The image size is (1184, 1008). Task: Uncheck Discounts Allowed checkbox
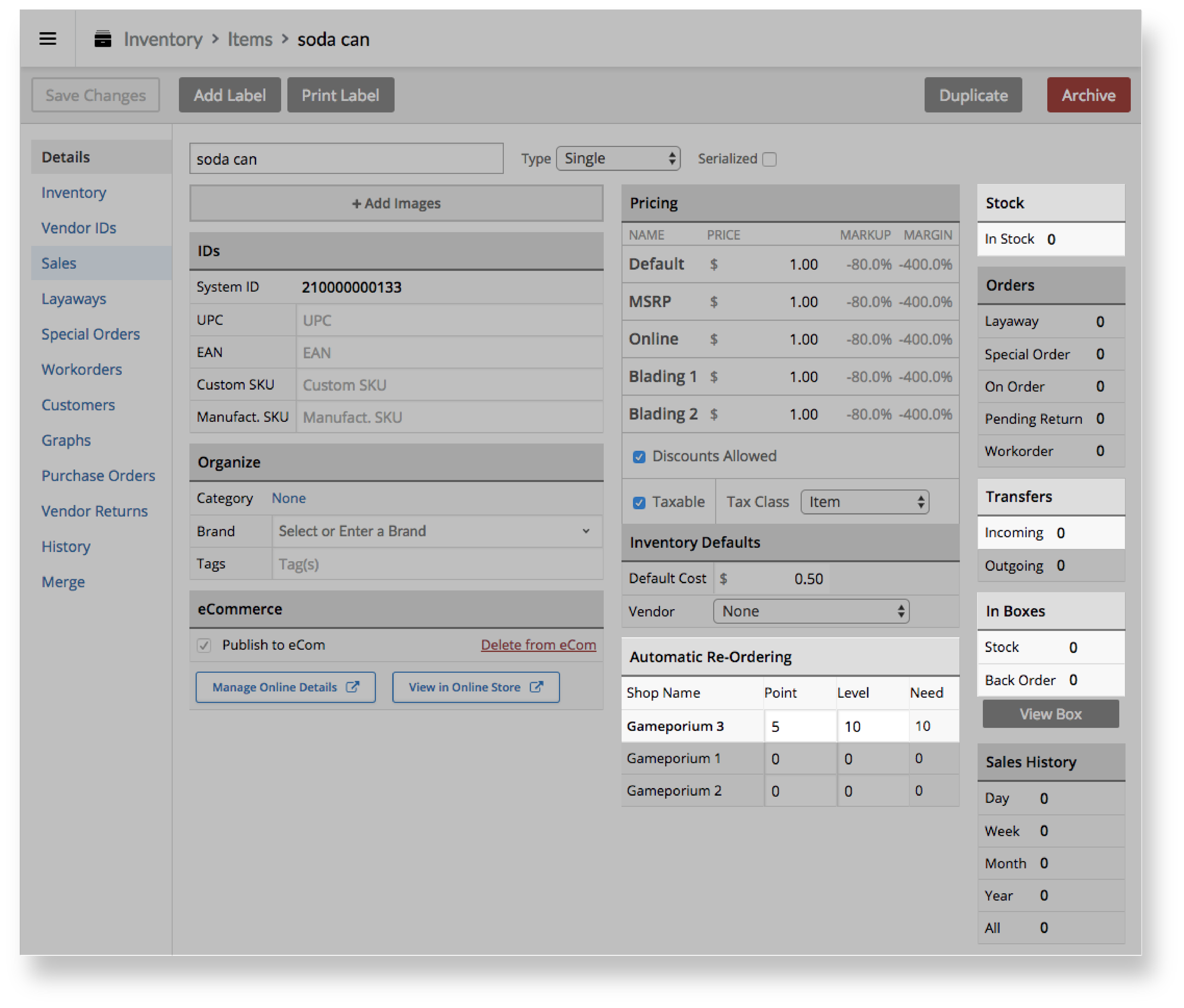tap(639, 457)
